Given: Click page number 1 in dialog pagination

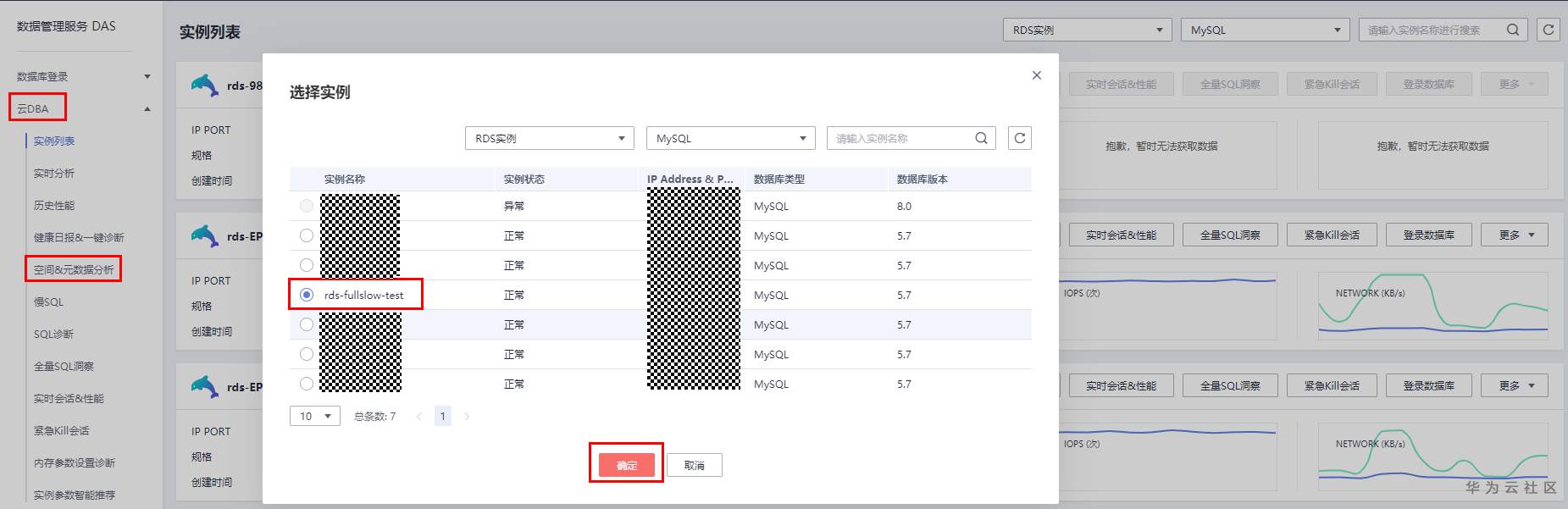Looking at the screenshot, I should [x=442, y=416].
